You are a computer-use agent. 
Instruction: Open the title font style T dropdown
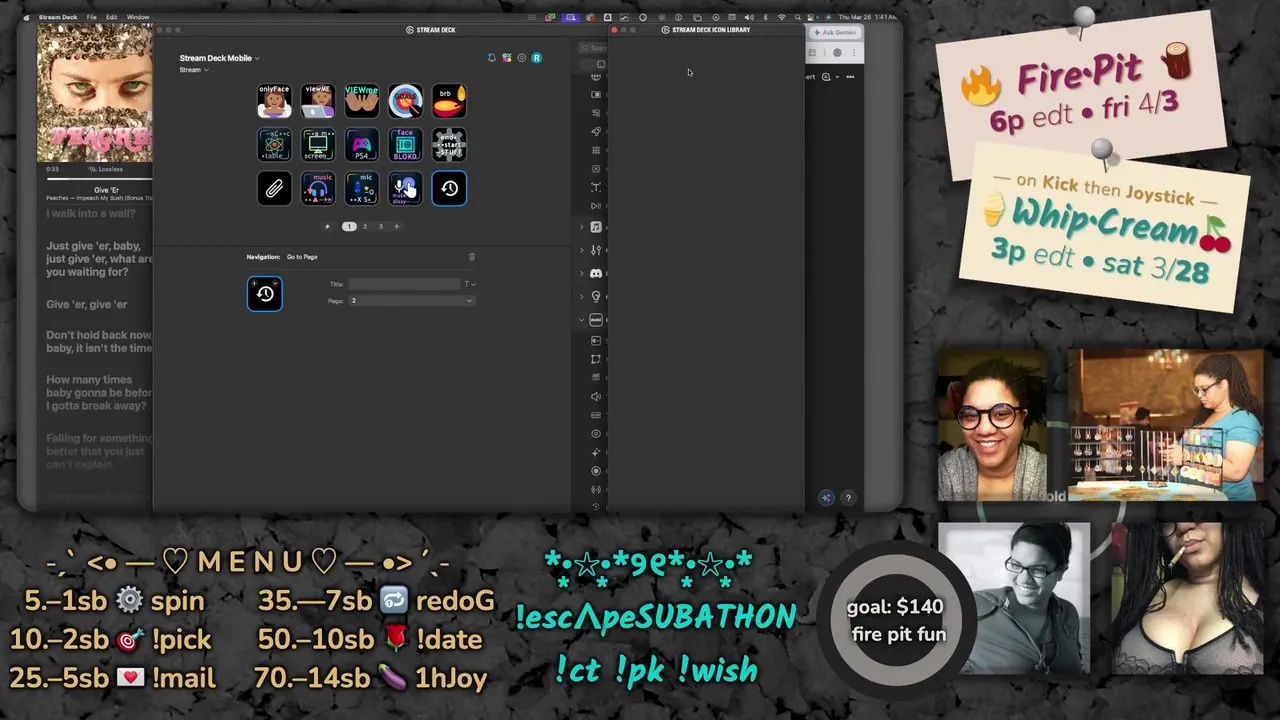coord(469,284)
